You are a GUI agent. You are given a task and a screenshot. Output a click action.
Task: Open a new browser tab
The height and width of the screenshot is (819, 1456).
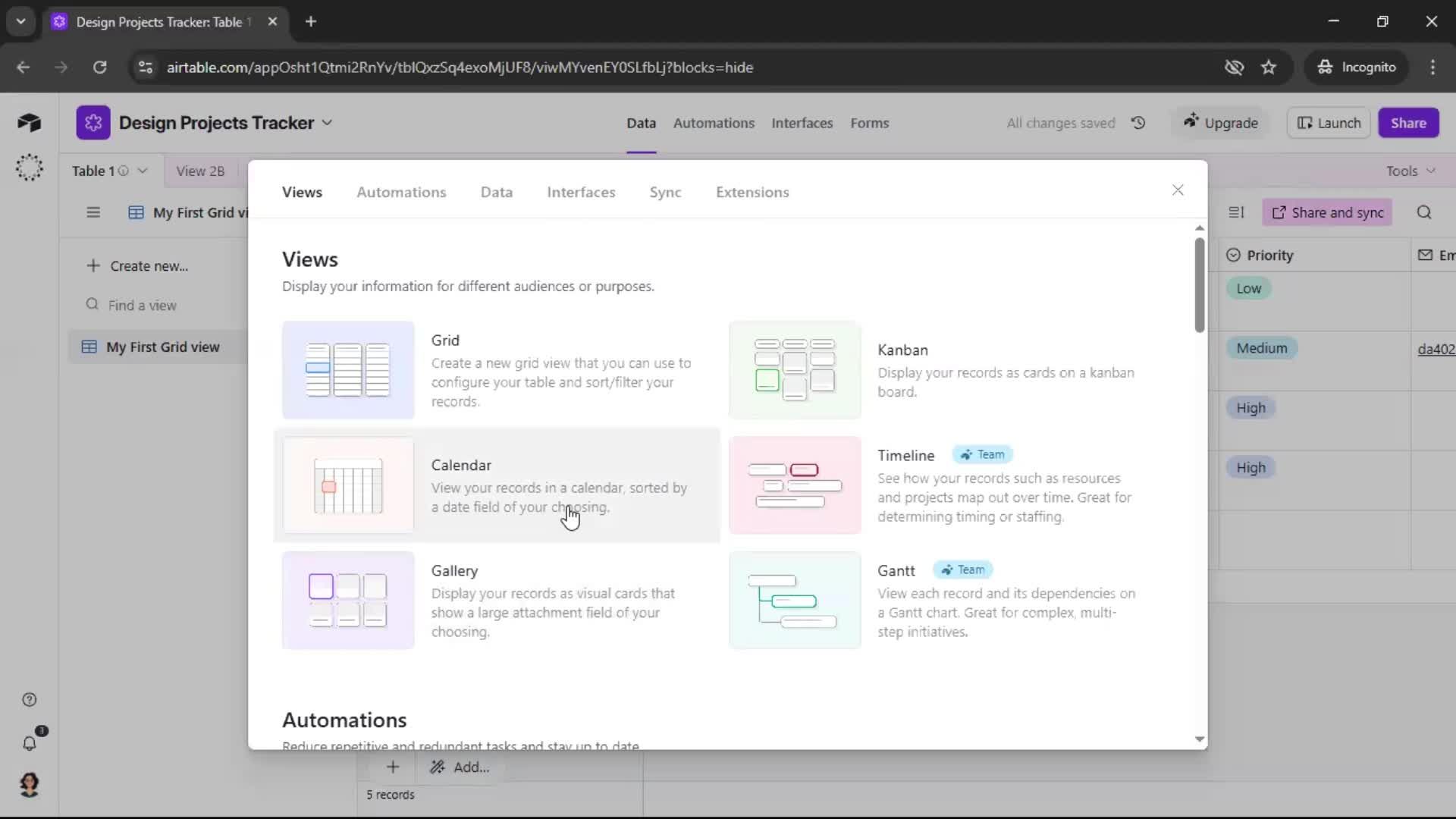311,22
